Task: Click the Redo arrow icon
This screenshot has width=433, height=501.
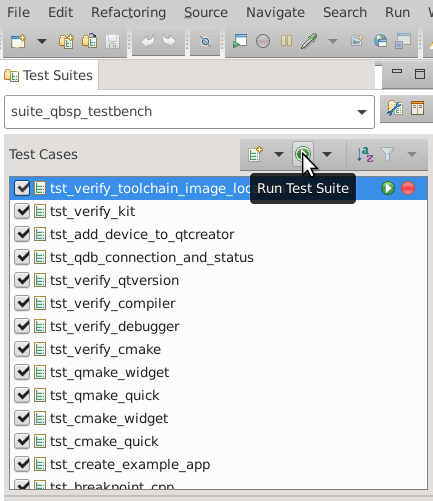Action: [x=169, y=41]
